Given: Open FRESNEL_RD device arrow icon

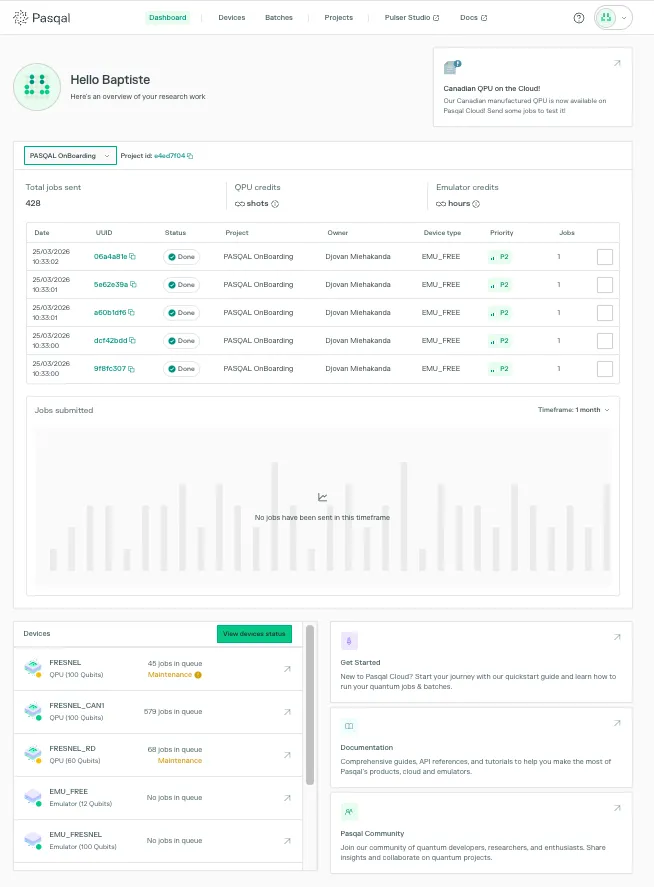Looking at the screenshot, I should 287,755.
